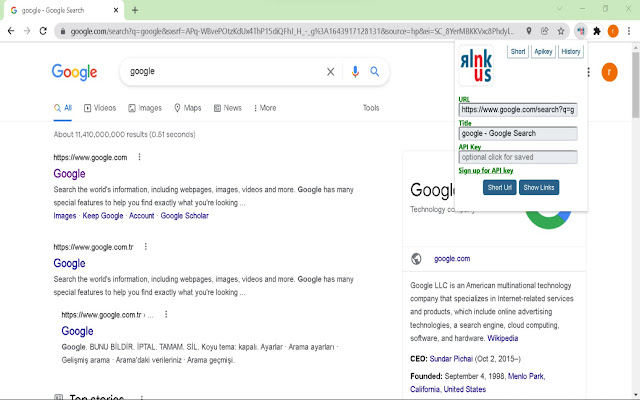
Task: Open the google.com link in the knowledge panel
Action: [452, 259]
